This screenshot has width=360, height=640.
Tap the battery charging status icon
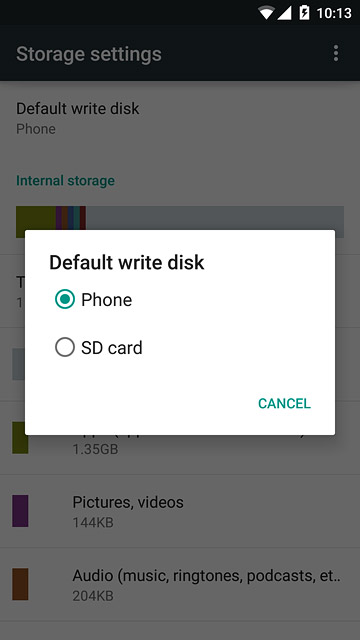[x=304, y=13]
